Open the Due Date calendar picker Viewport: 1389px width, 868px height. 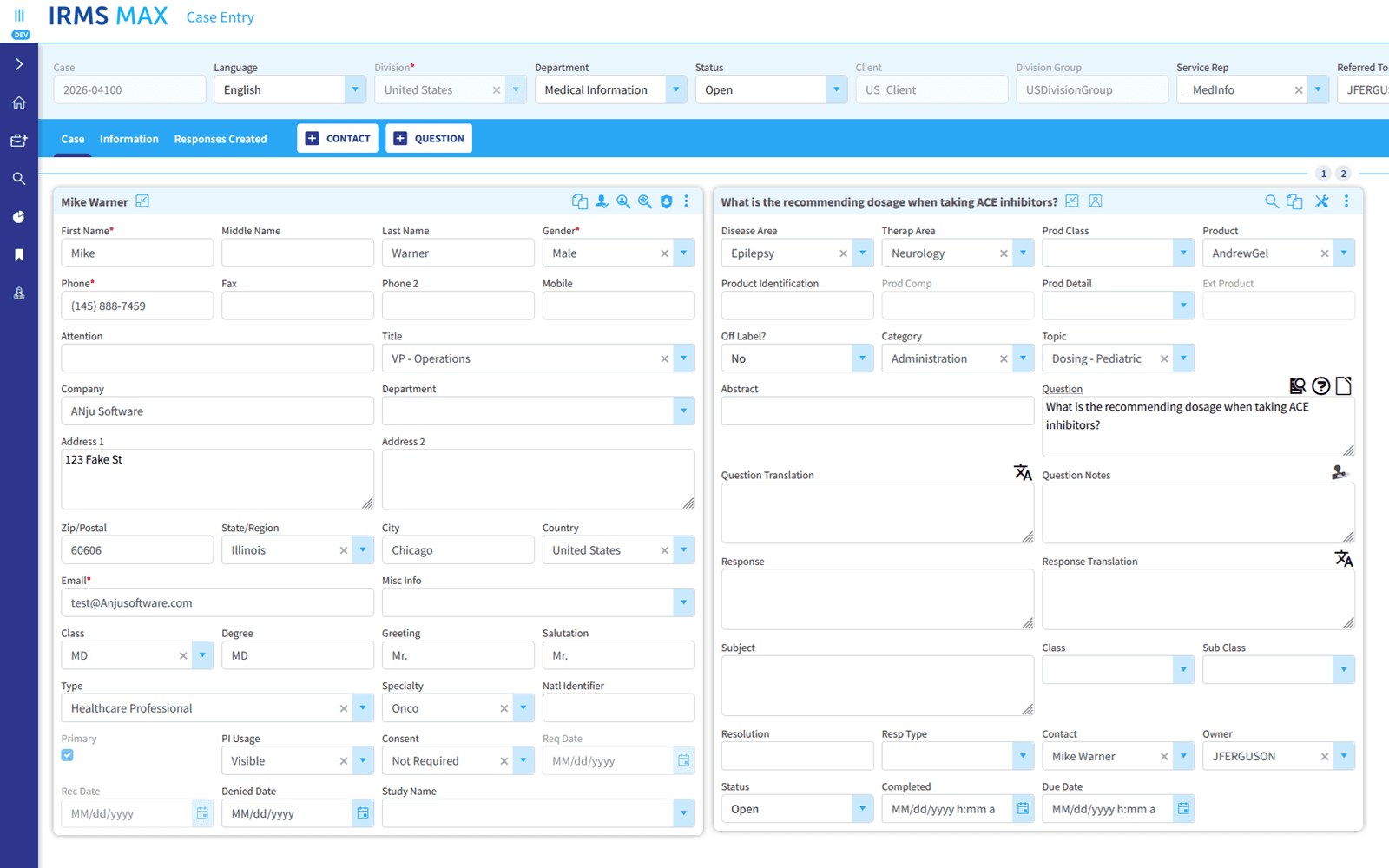pos(1183,809)
